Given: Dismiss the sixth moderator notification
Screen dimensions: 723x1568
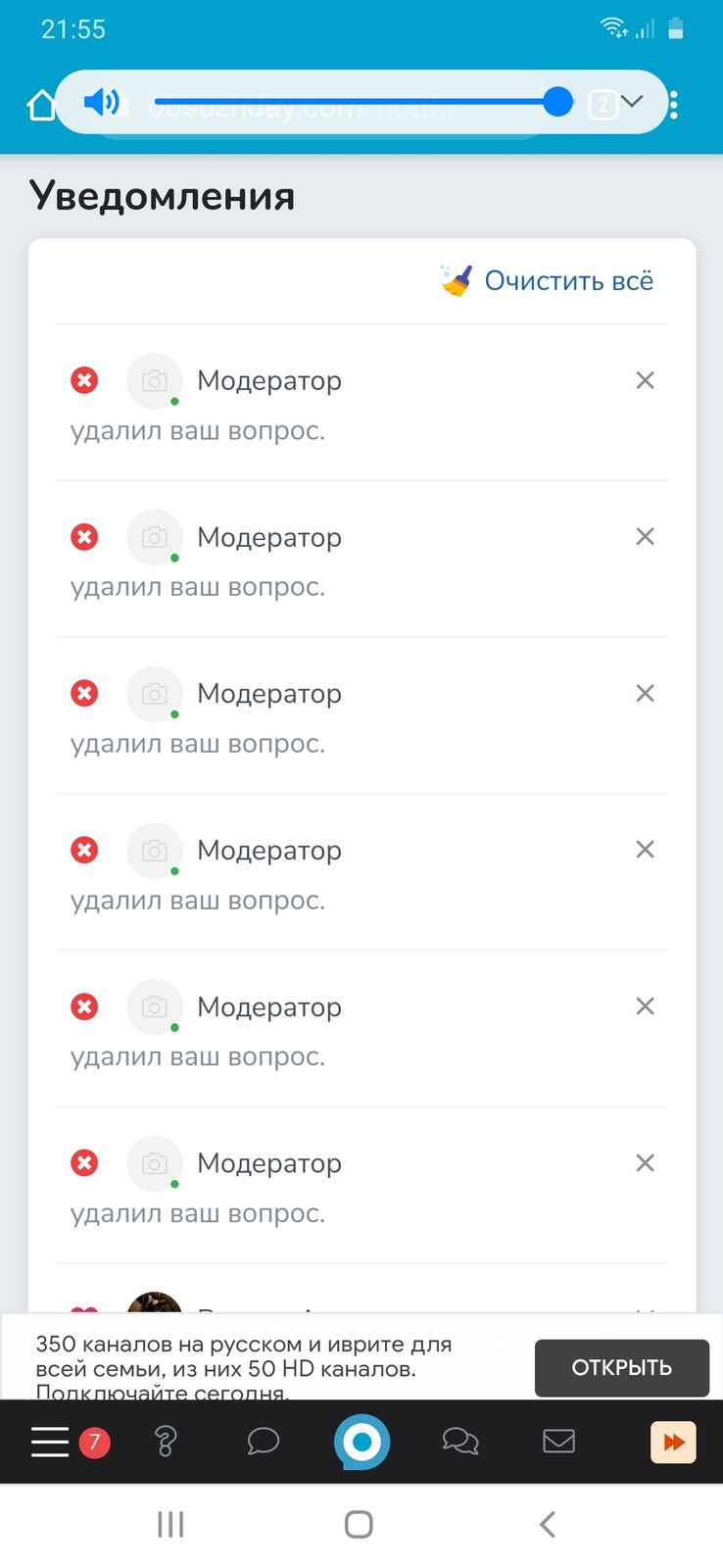Looking at the screenshot, I should pyautogui.click(x=645, y=1163).
